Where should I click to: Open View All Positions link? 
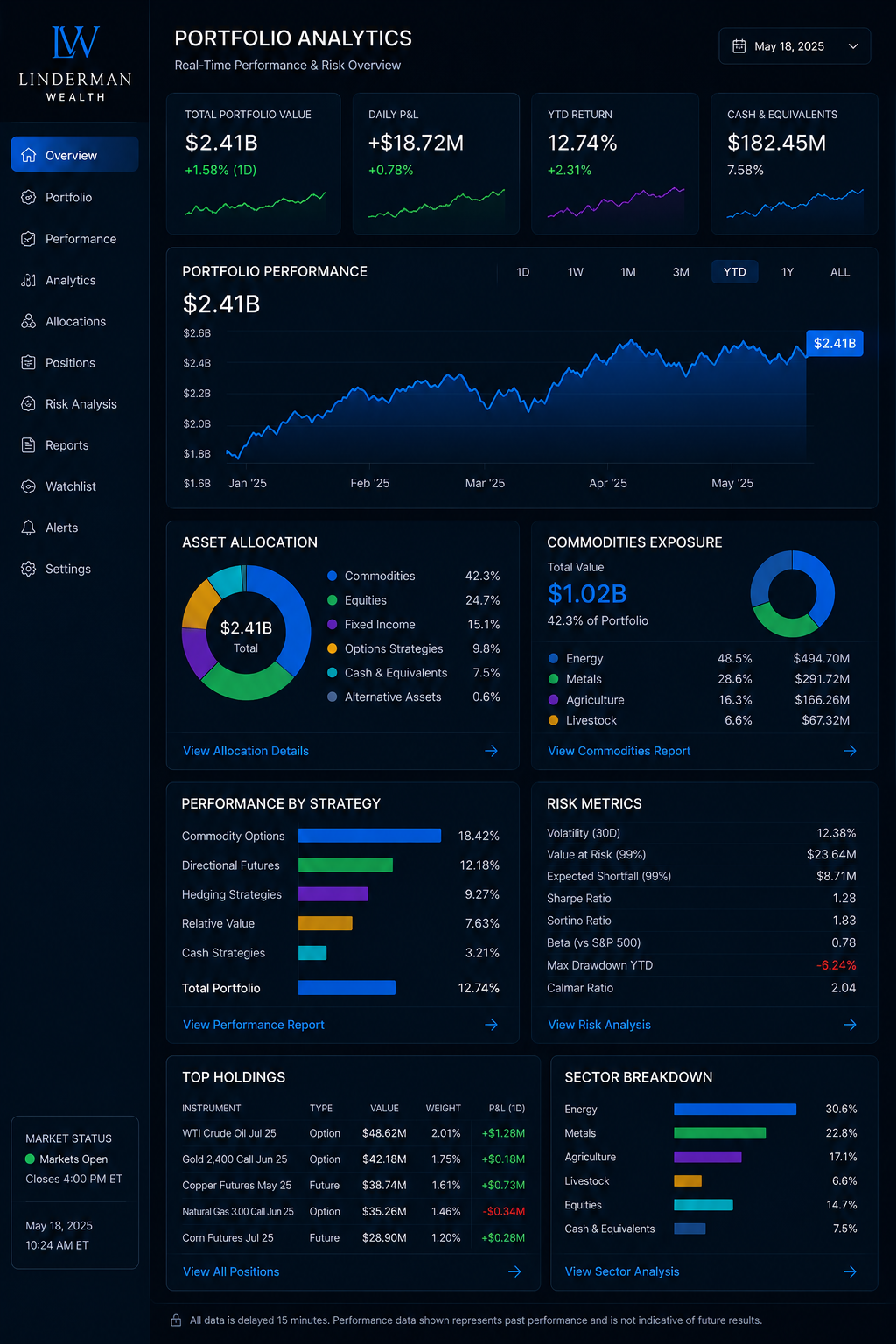point(231,1271)
